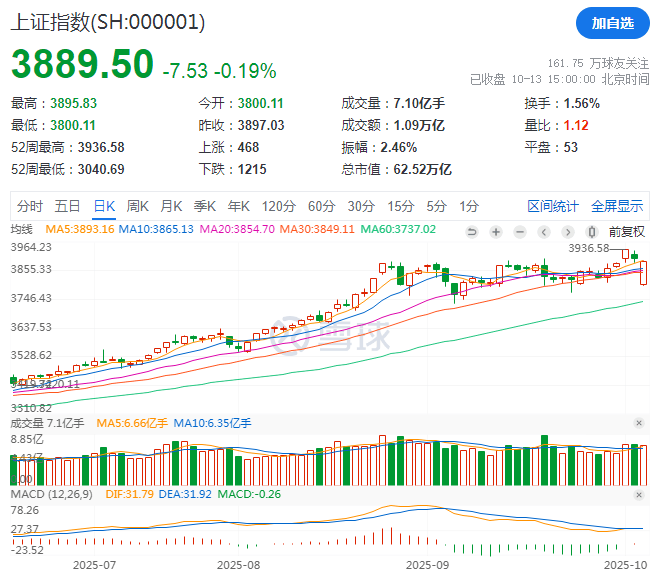Image resolution: width=668 pixels, height=579 pixels.
Task: Select the 月K period tab
Action: [171, 207]
